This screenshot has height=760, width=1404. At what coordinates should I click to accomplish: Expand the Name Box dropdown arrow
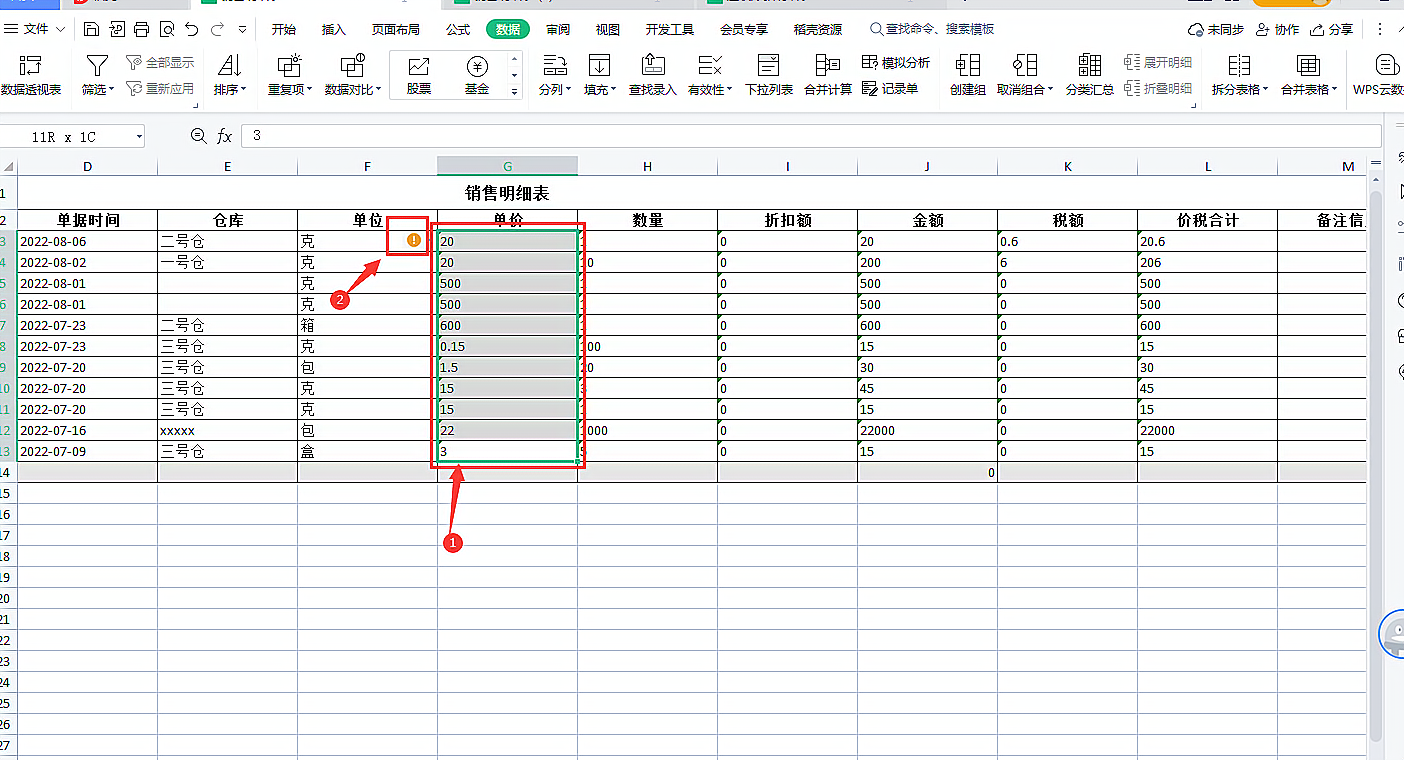coord(138,136)
